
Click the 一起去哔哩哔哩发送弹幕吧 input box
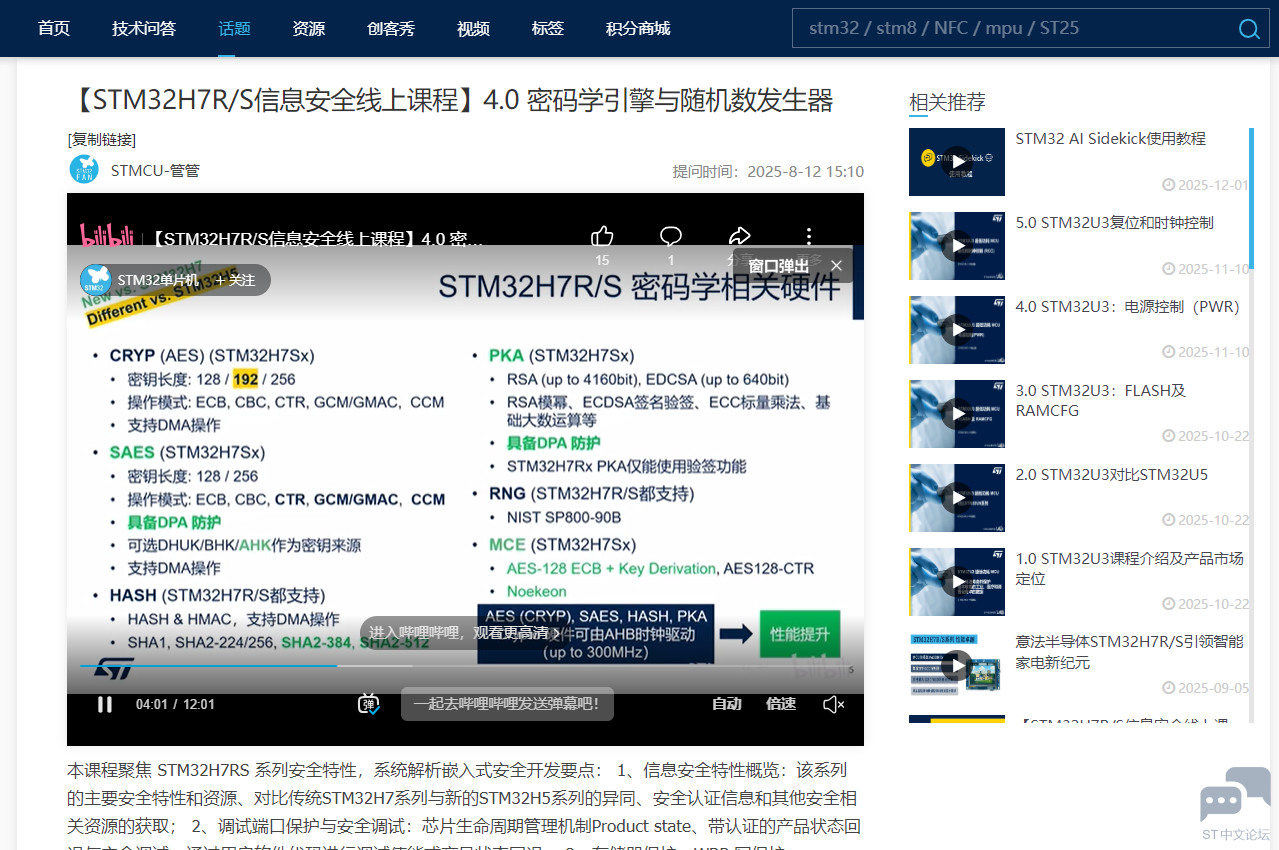pos(507,704)
